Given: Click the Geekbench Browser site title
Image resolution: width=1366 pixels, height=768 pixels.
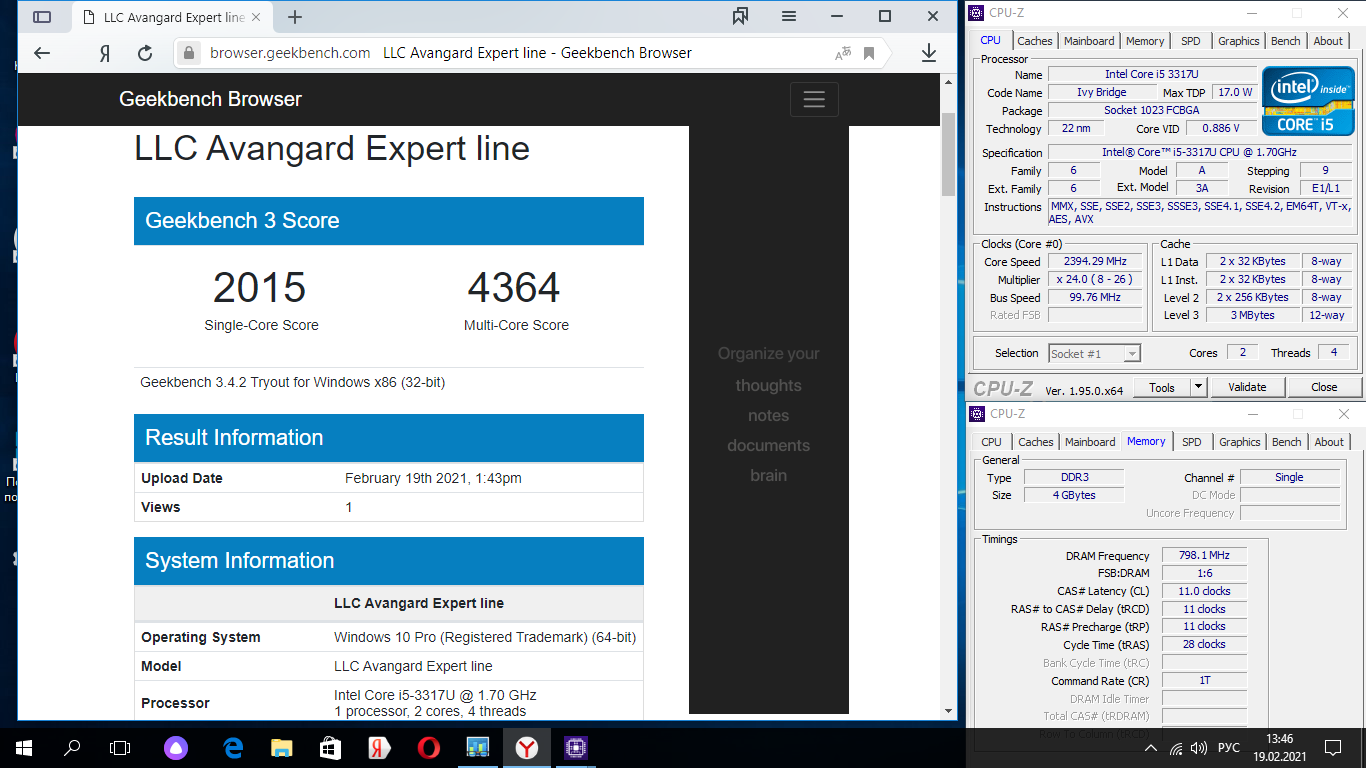Looking at the screenshot, I should click(x=210, y=99).
